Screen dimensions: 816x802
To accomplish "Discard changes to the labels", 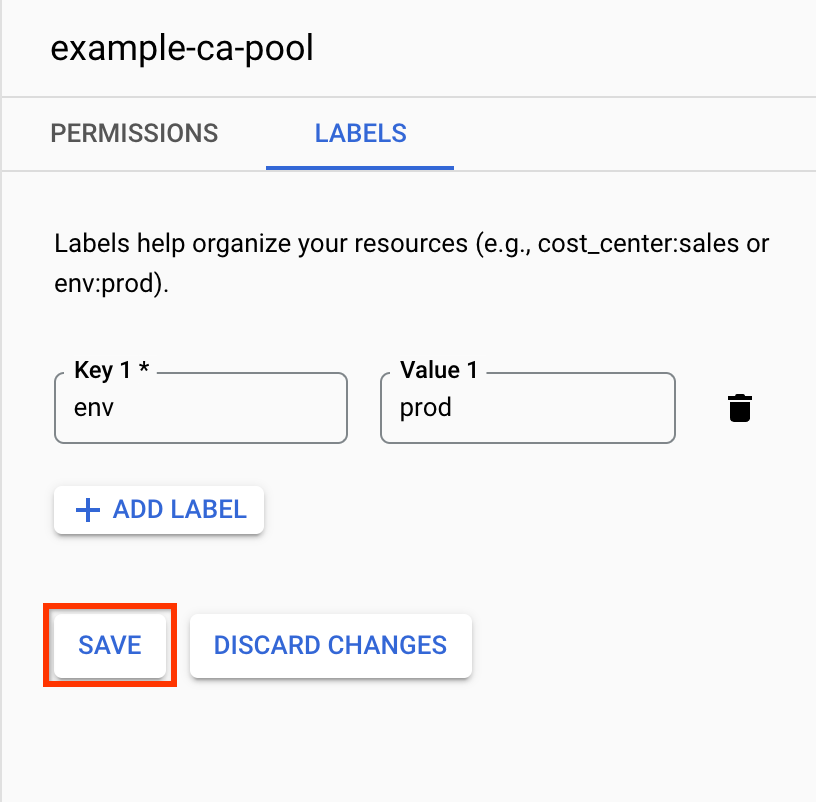I will coord(330,645).
